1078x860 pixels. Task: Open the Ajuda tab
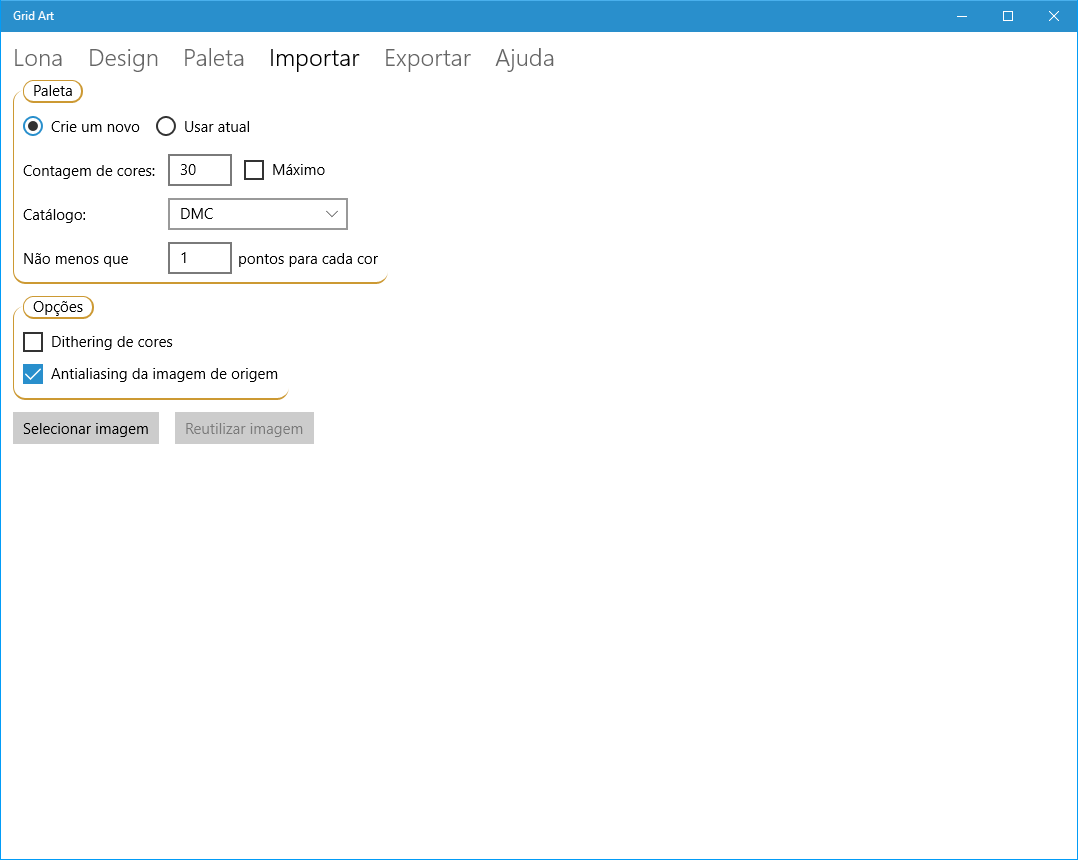tap(524, 58)
